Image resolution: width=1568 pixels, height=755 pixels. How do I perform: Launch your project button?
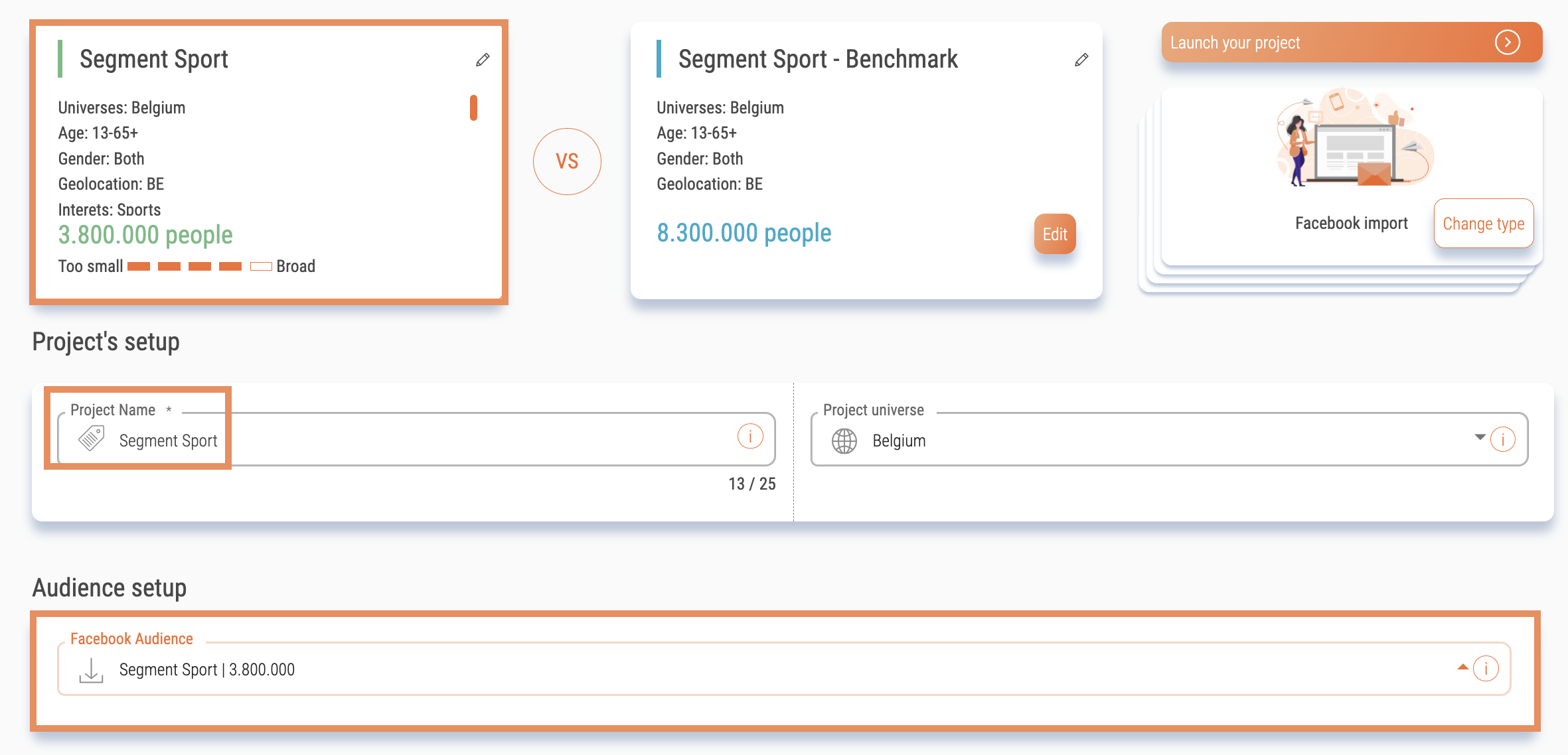[1352, 42]
